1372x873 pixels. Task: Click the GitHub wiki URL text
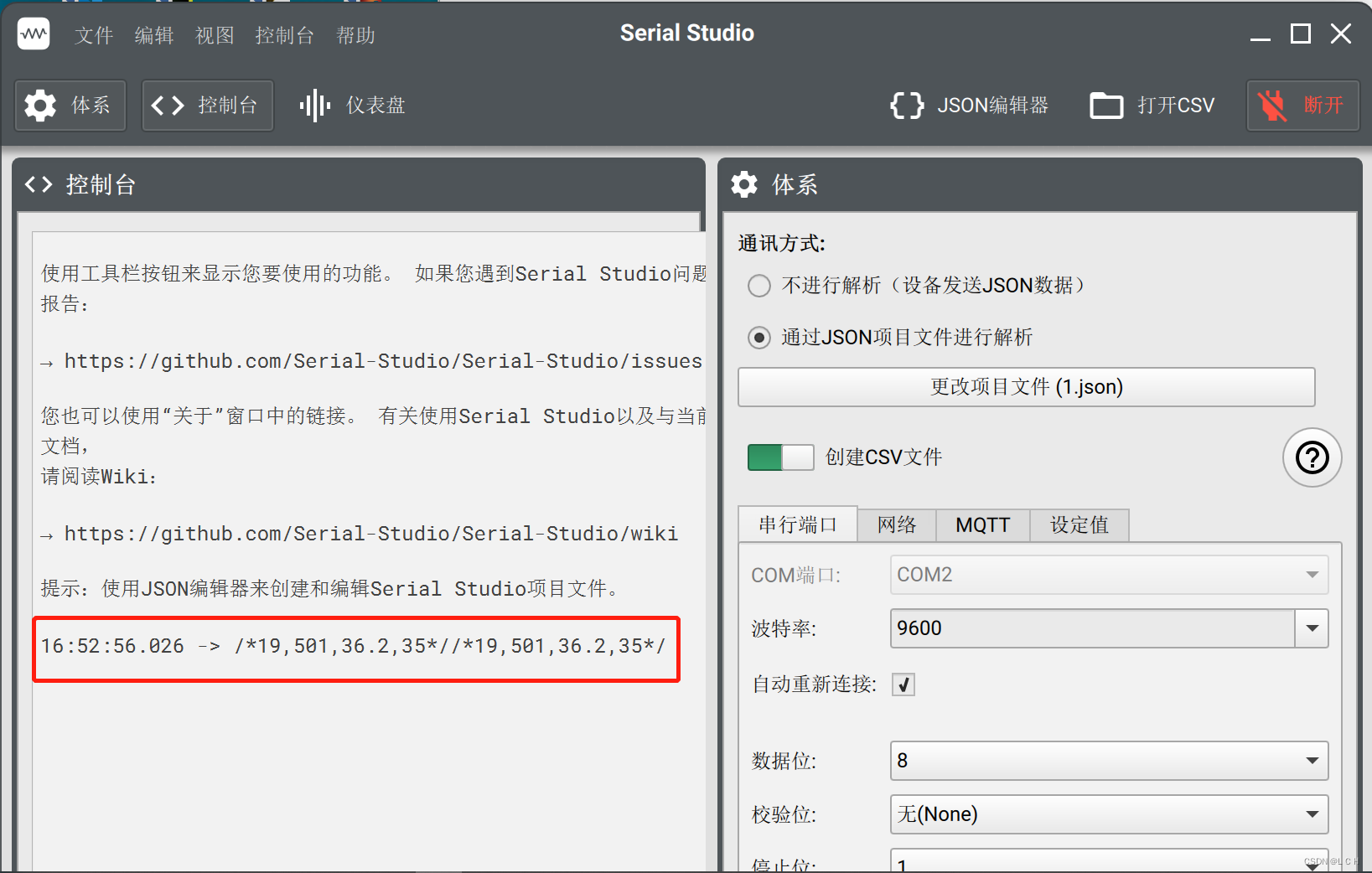[371, 534]
